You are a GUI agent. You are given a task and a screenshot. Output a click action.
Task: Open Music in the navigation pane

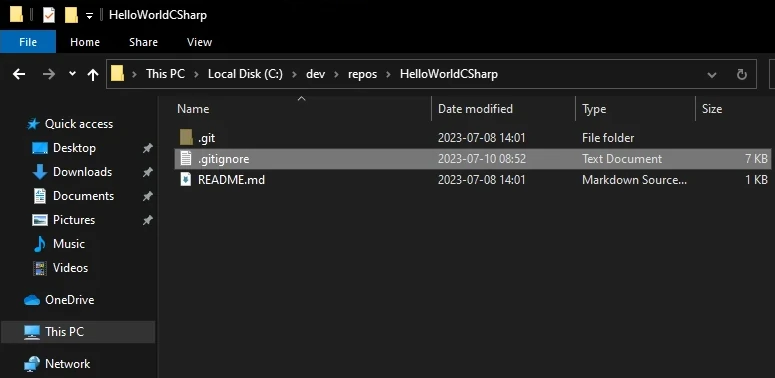69,244
